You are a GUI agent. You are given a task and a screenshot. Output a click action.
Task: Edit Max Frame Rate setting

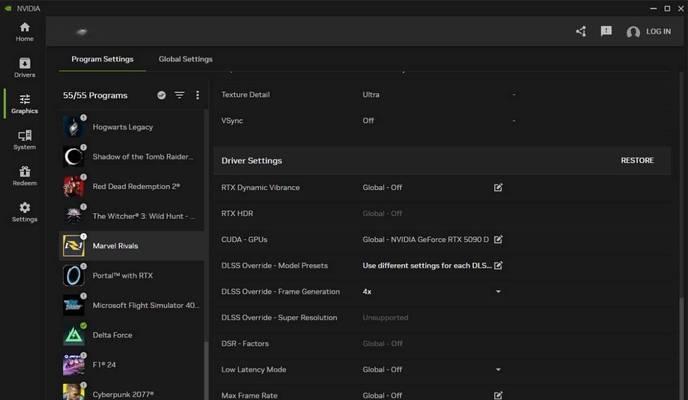[498, 395]
